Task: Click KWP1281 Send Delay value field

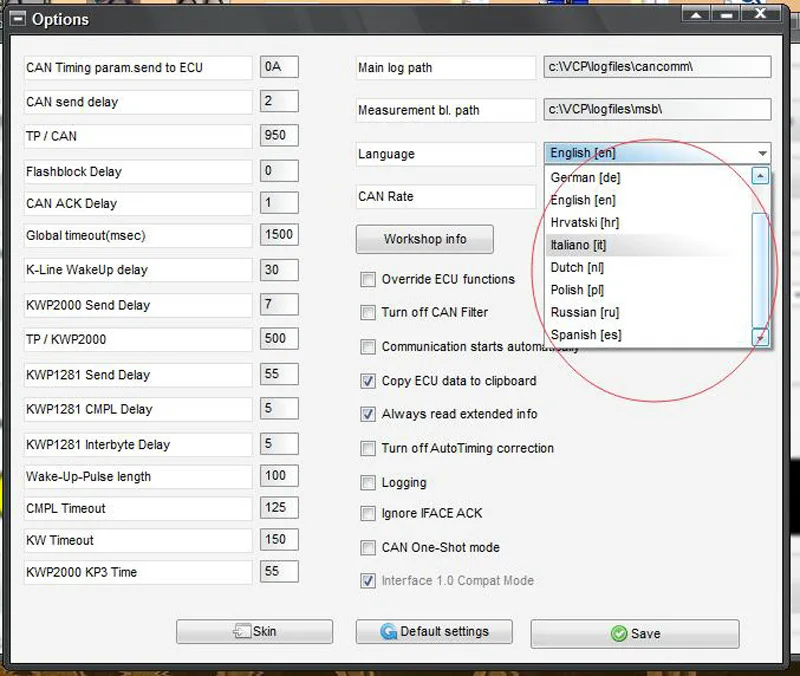Action: pyautogui.click(x=279, y=374)
